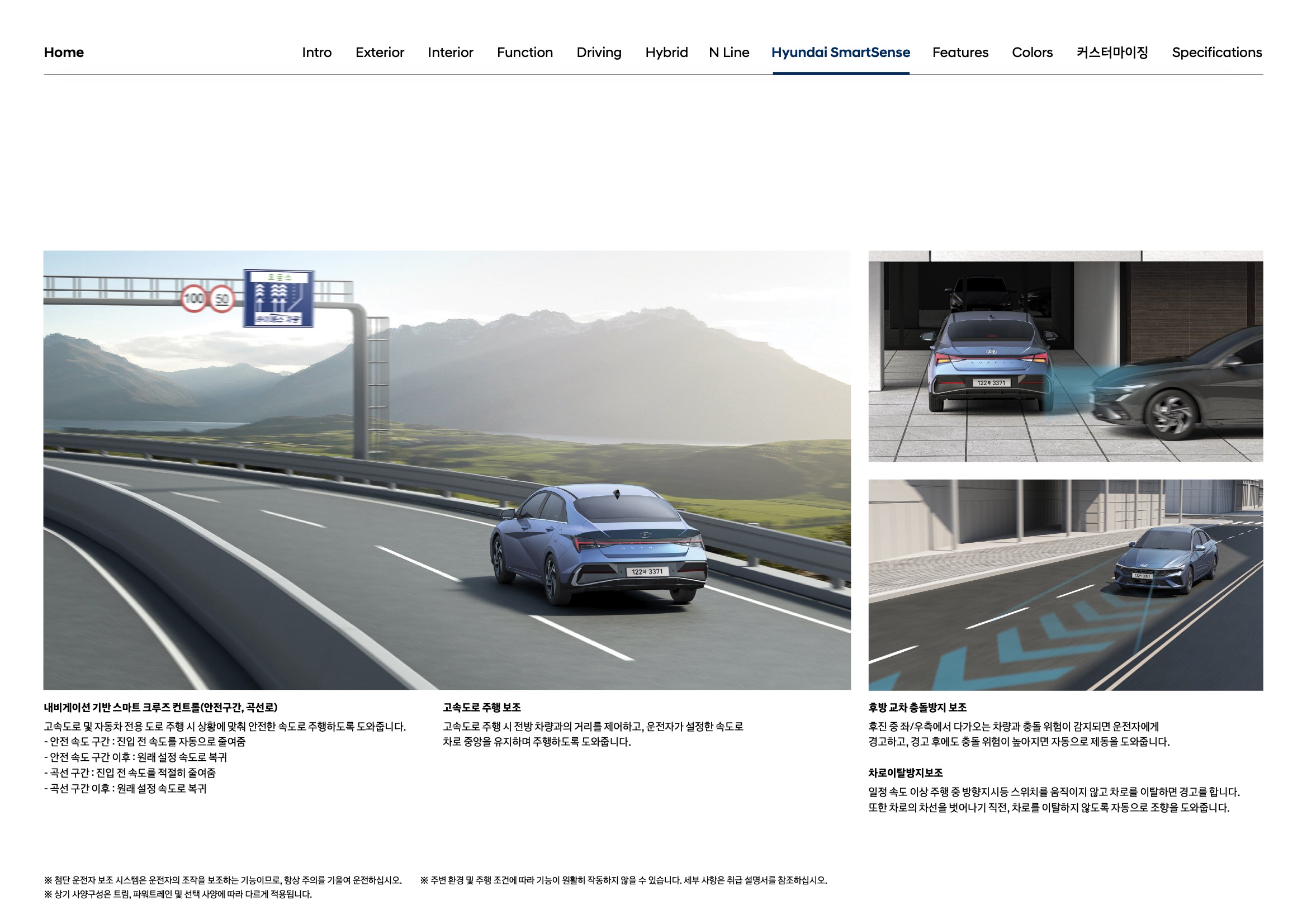1307x924 pixels.
Task: Click the rear cross-traffic collision image
Action: [1065, 356]
